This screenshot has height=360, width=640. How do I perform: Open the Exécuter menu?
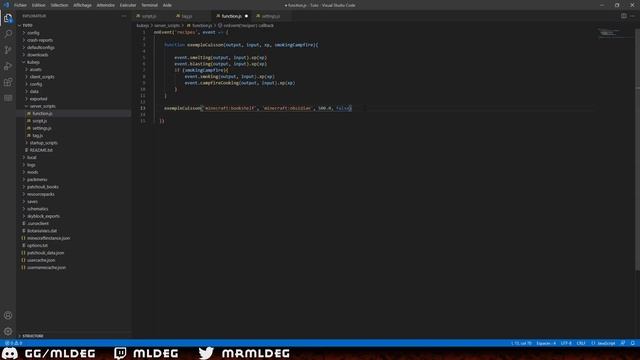pos(128,5)
